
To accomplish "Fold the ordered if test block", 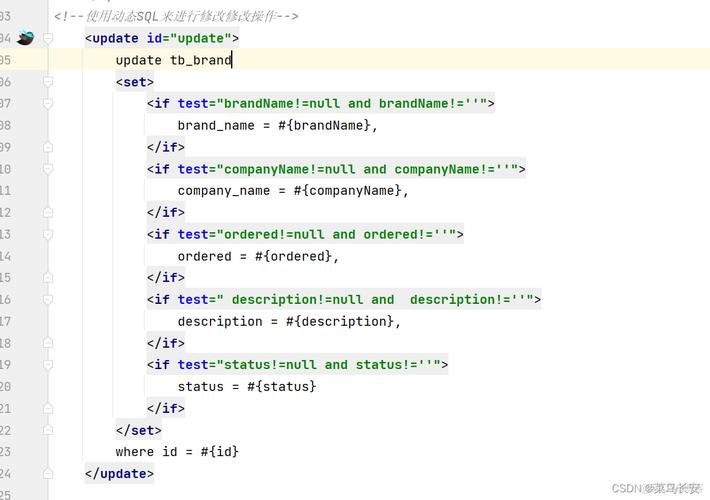I will pos(48,234).
